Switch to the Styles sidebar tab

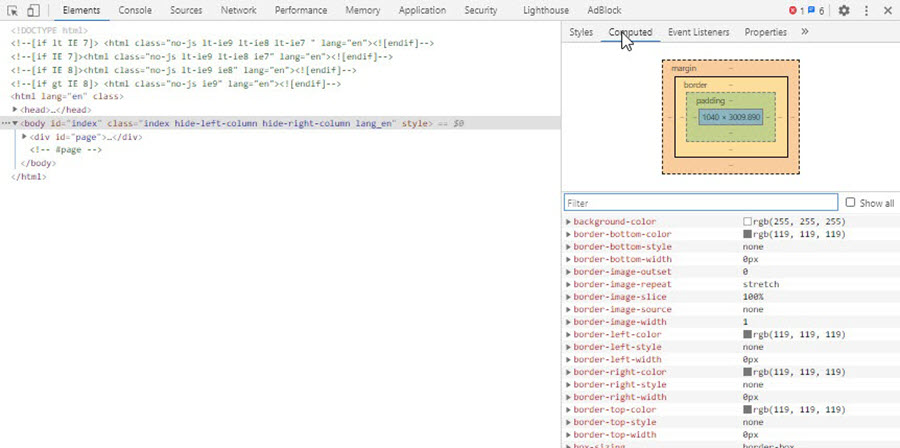[x=581, y=32]
